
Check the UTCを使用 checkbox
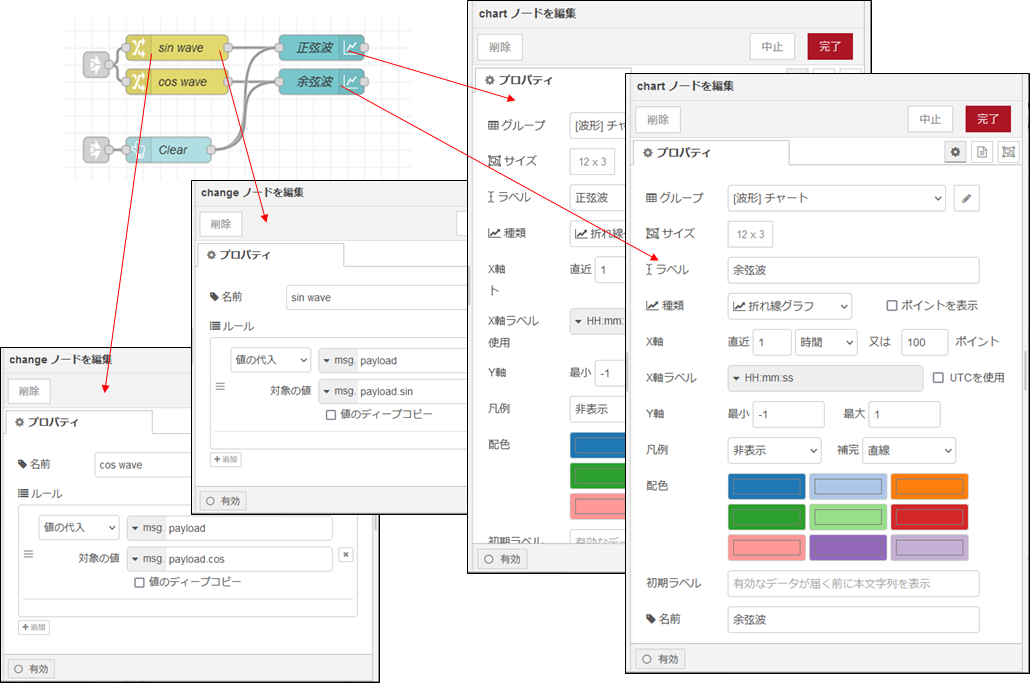pyautogui.click(x=938, y=378)
